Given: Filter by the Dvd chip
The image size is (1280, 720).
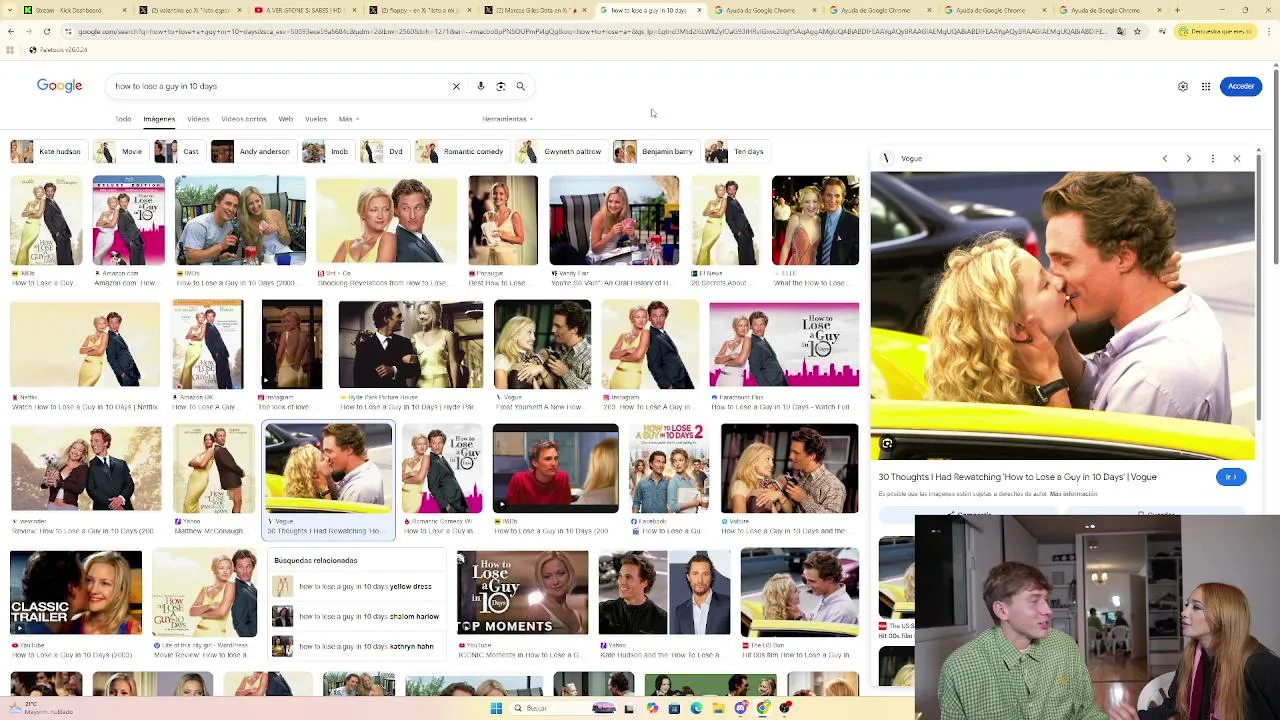Looking at the screenshot, I should (x=383, y=152).
